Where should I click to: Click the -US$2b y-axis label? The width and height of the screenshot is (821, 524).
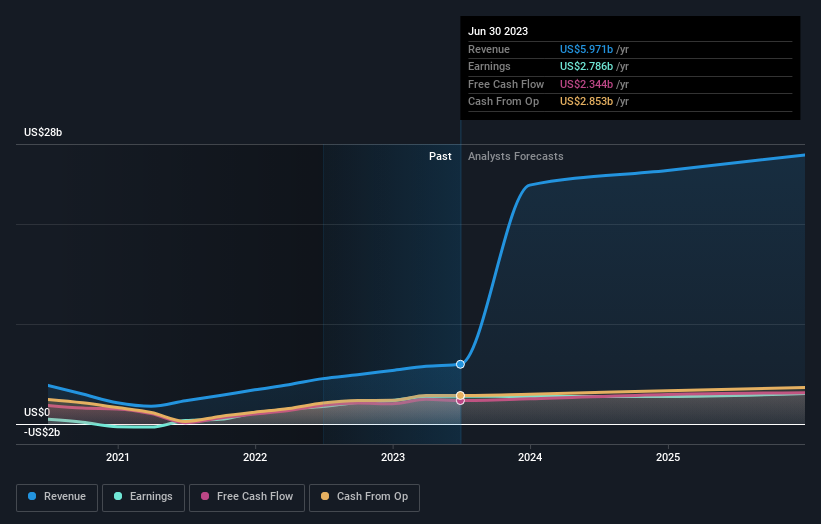click(42, 432)
